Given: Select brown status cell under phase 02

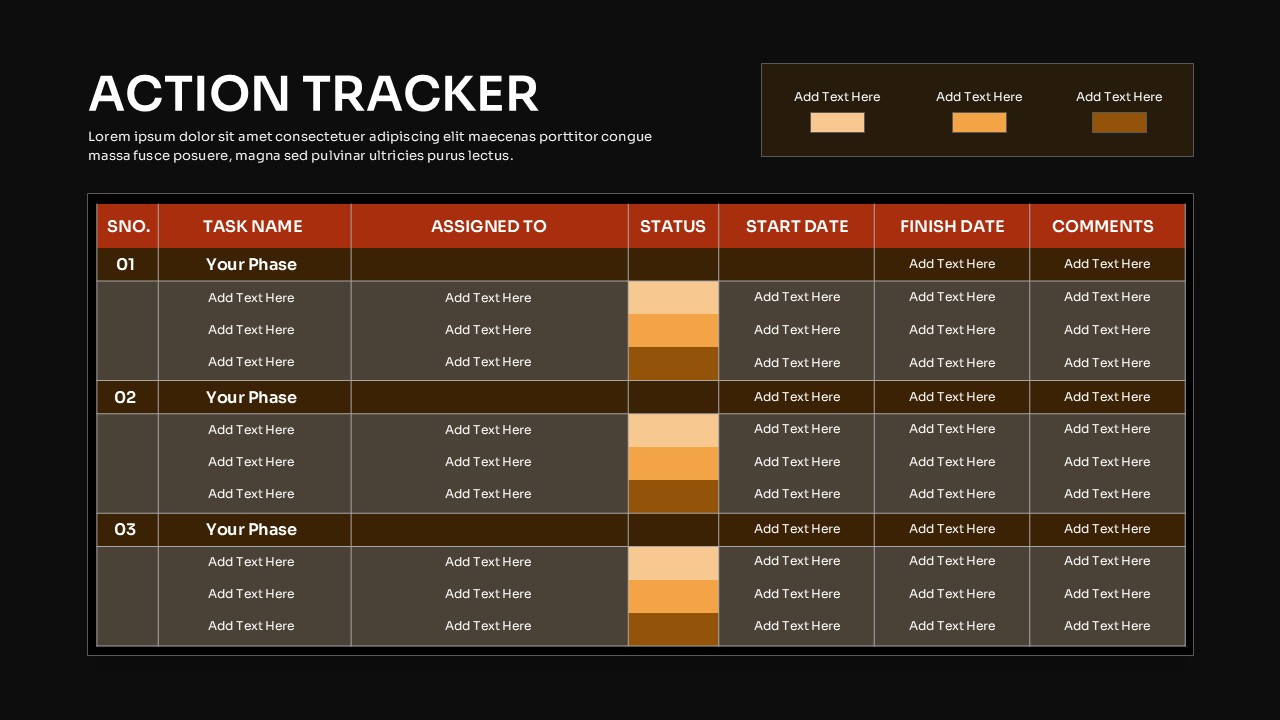Looking at the screenshot, I should 673,496.
